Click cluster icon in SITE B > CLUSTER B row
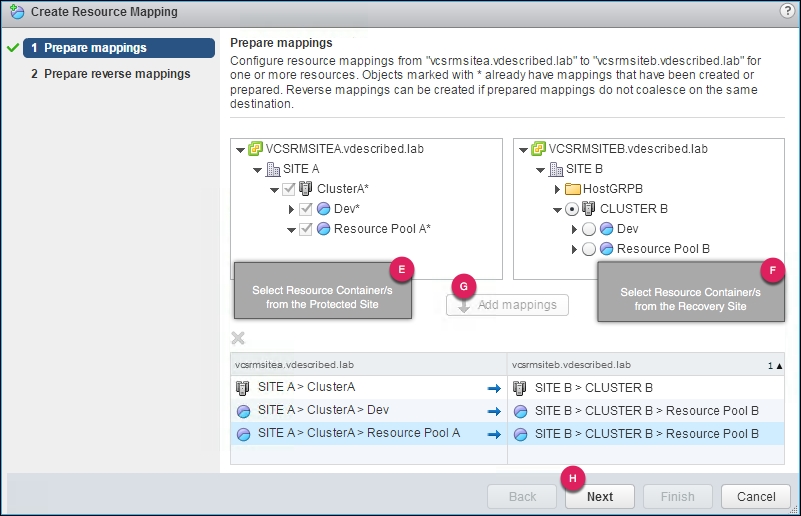The image size is (801, 516). tap(520, 388)
